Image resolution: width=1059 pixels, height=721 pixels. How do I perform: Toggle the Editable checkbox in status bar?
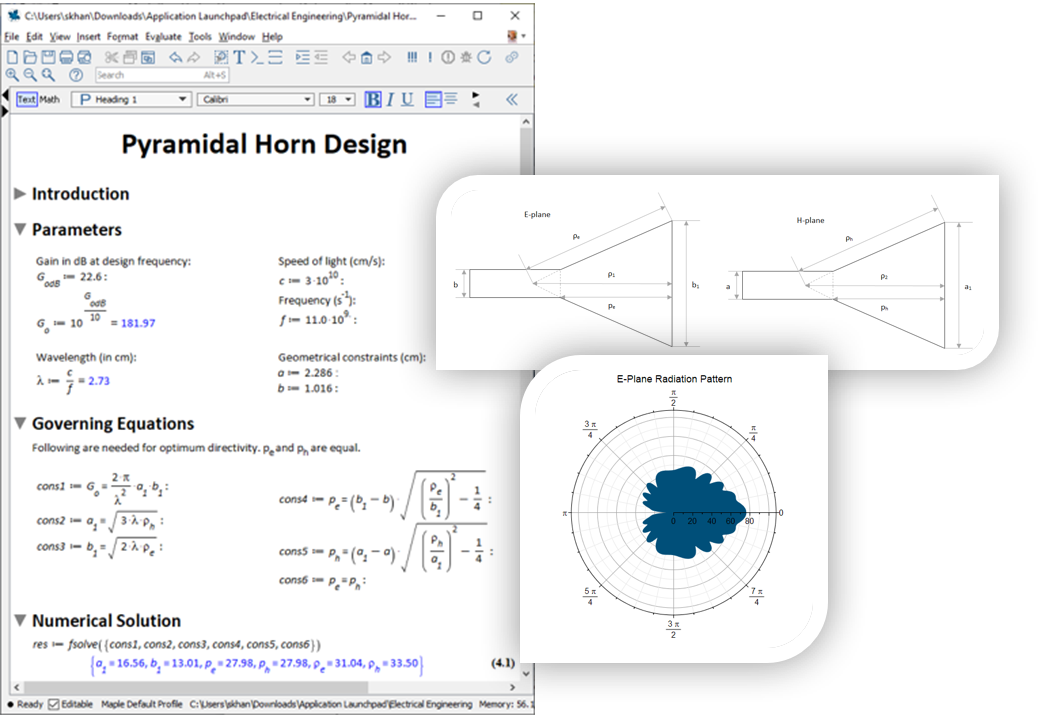tap(54, 704)
